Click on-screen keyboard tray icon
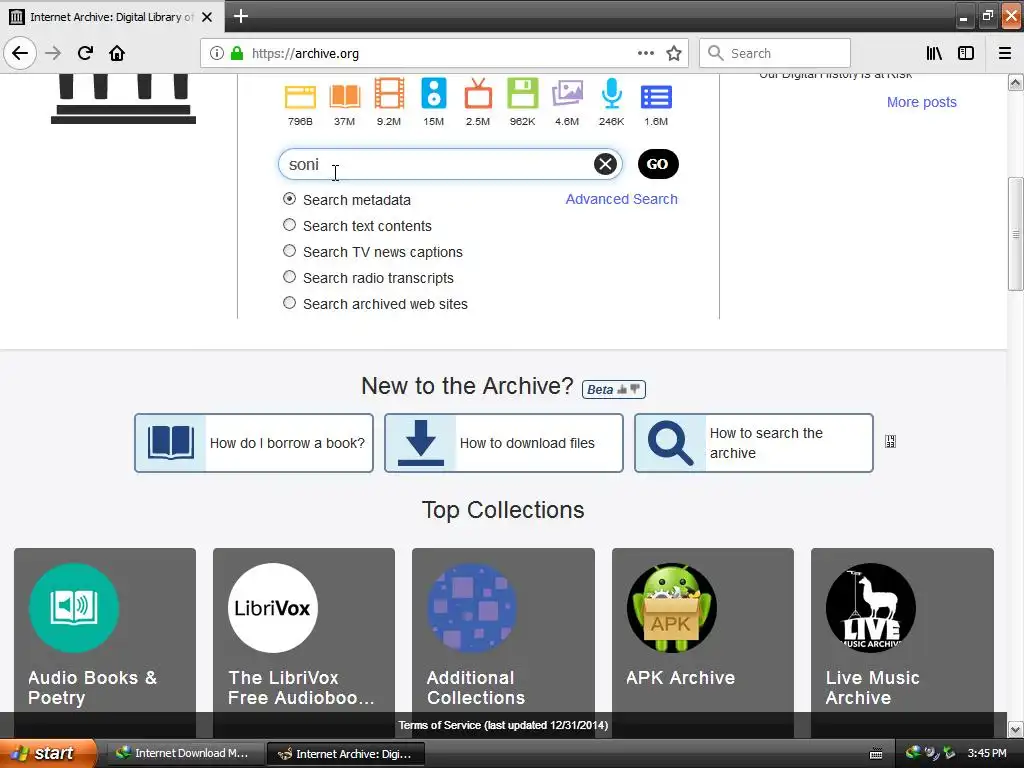Viewport: 1024px width, 768px height. point(876,754)
